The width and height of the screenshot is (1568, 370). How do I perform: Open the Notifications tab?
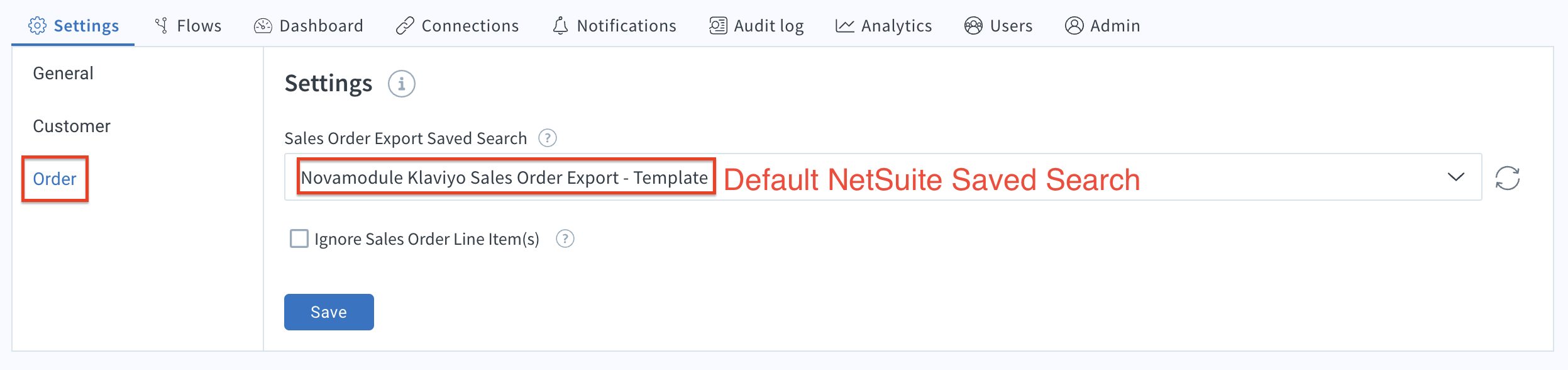(x=614, y=26)
